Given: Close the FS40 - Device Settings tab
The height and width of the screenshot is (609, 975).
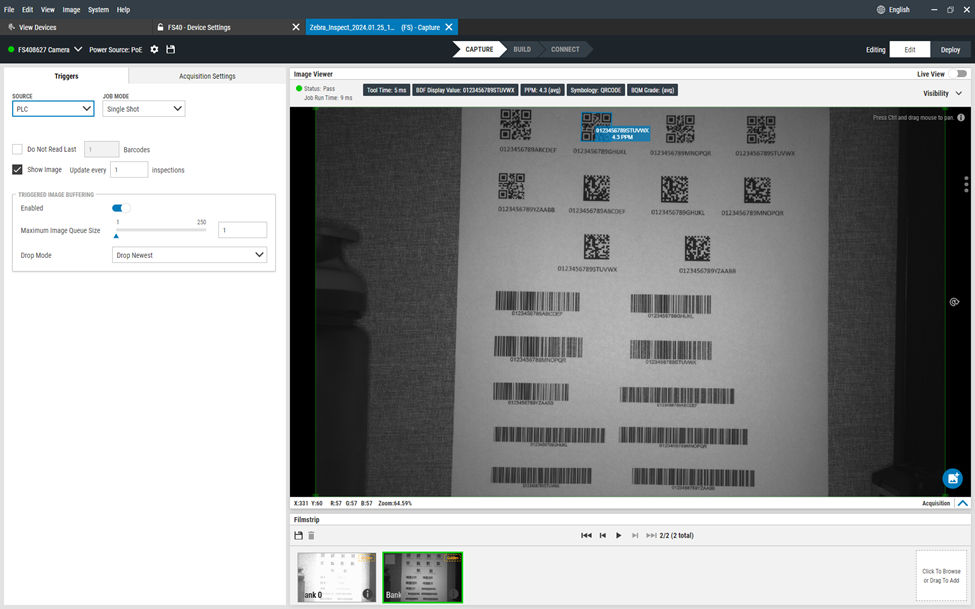Looking at the screenshot, I should pos(296,27).
